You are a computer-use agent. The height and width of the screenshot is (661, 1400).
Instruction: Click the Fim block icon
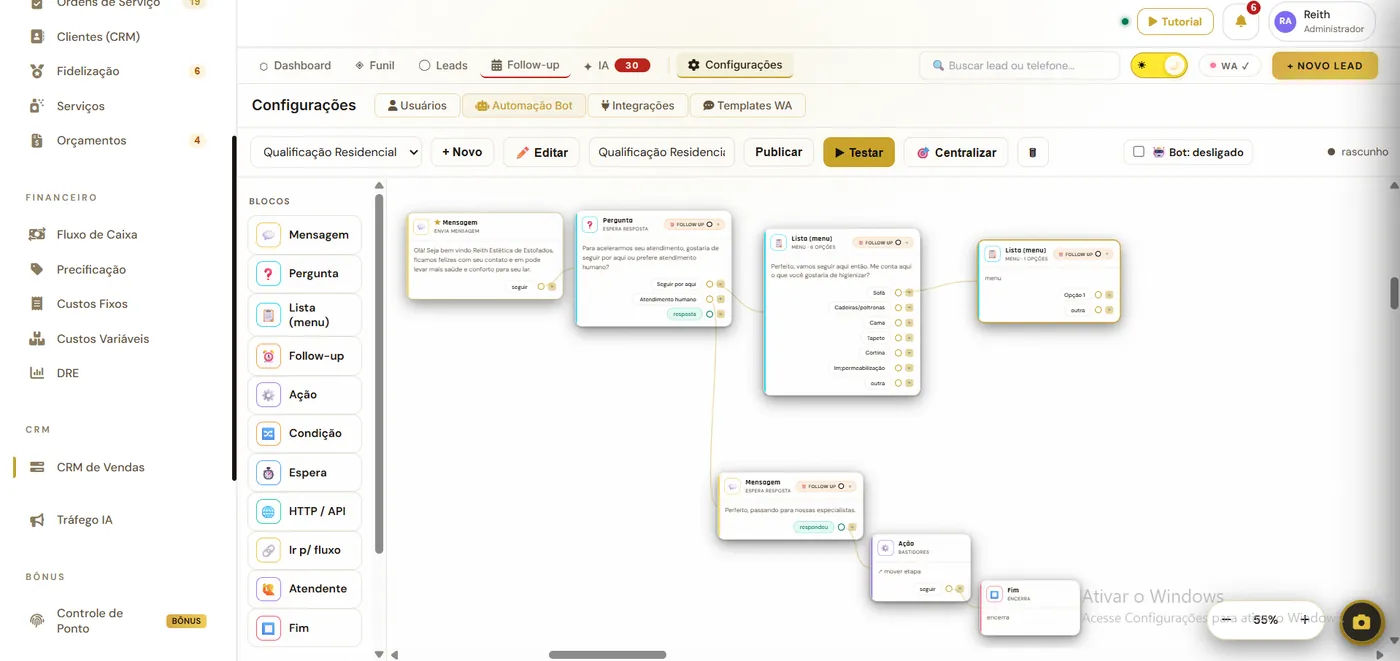268,628
